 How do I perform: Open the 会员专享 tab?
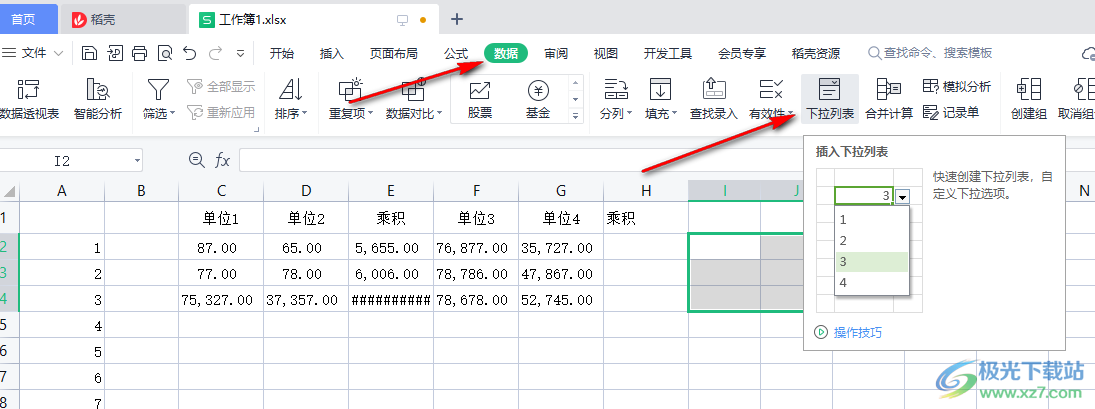[742, 53]
